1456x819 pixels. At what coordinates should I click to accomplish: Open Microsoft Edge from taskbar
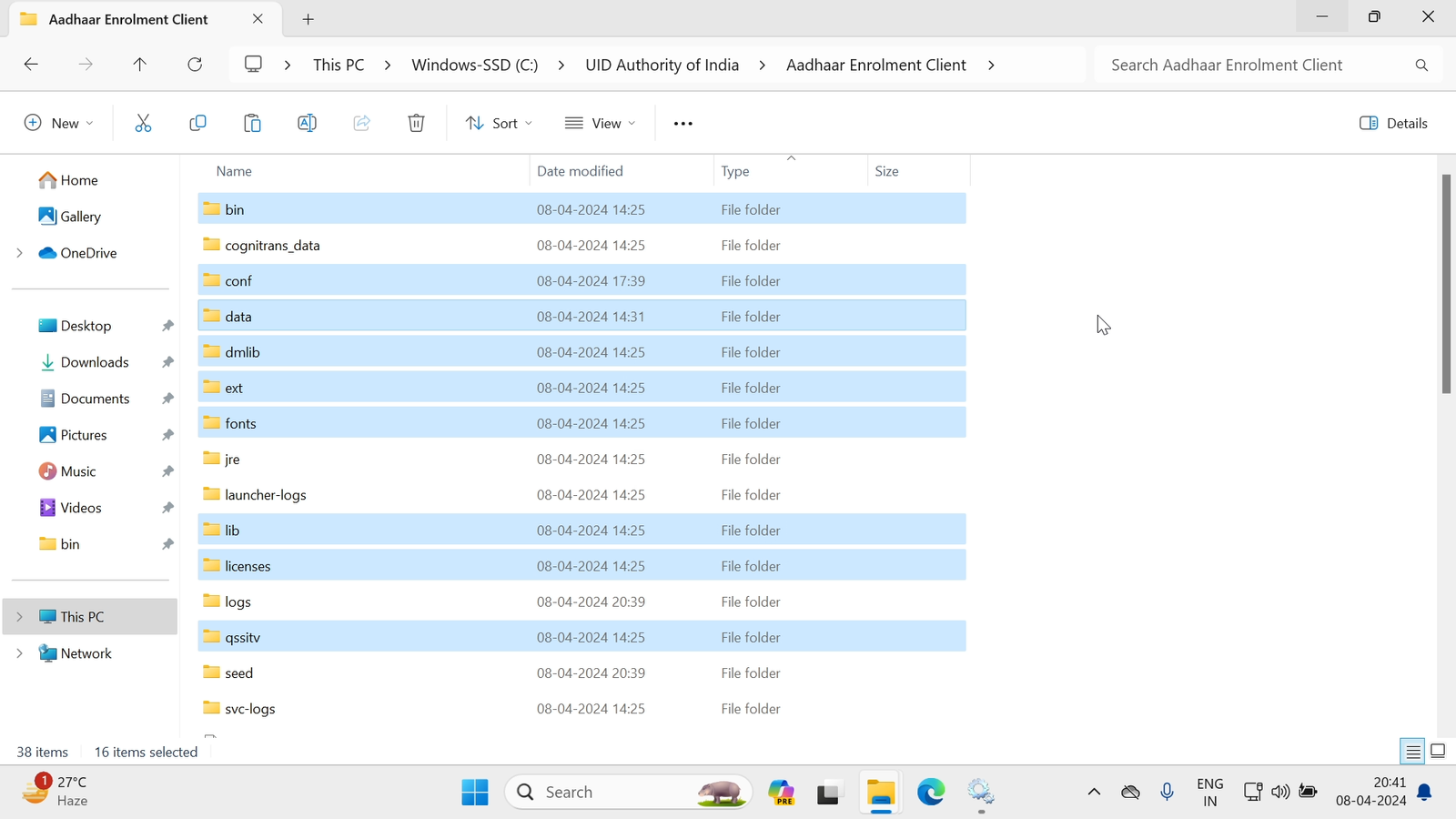coord(931,792)
